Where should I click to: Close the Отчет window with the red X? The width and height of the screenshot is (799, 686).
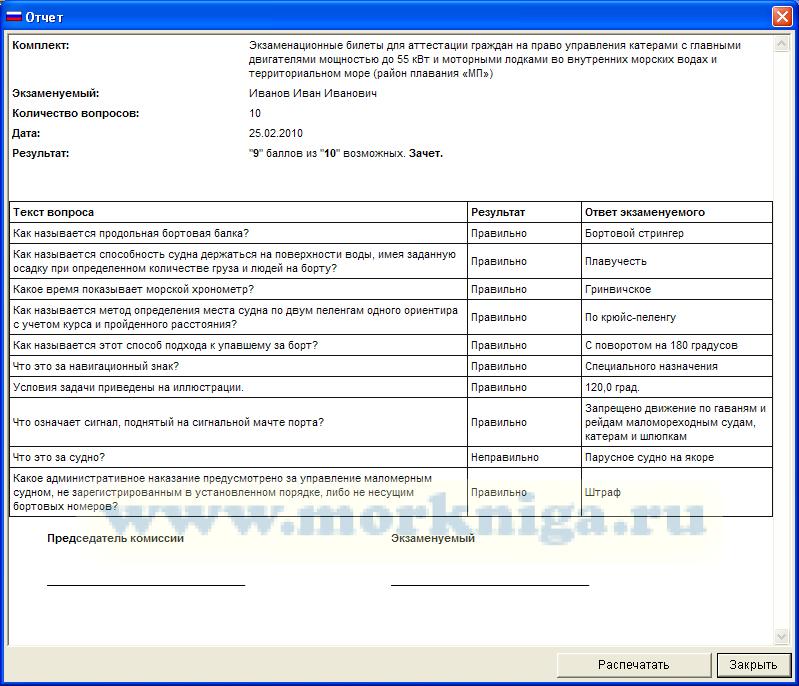[781, 17]
